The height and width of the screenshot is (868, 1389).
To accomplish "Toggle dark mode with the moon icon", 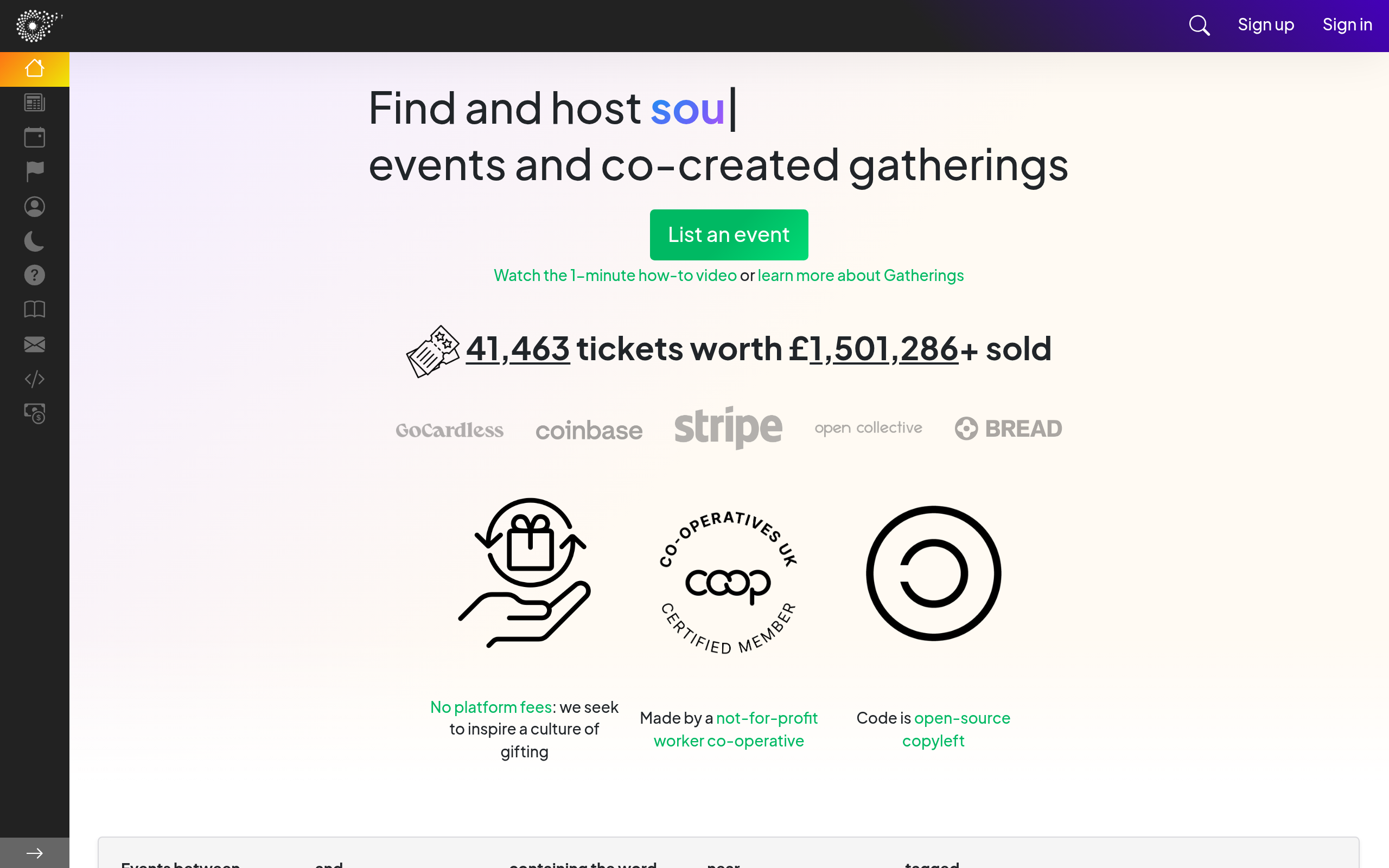I will [34, 241].
